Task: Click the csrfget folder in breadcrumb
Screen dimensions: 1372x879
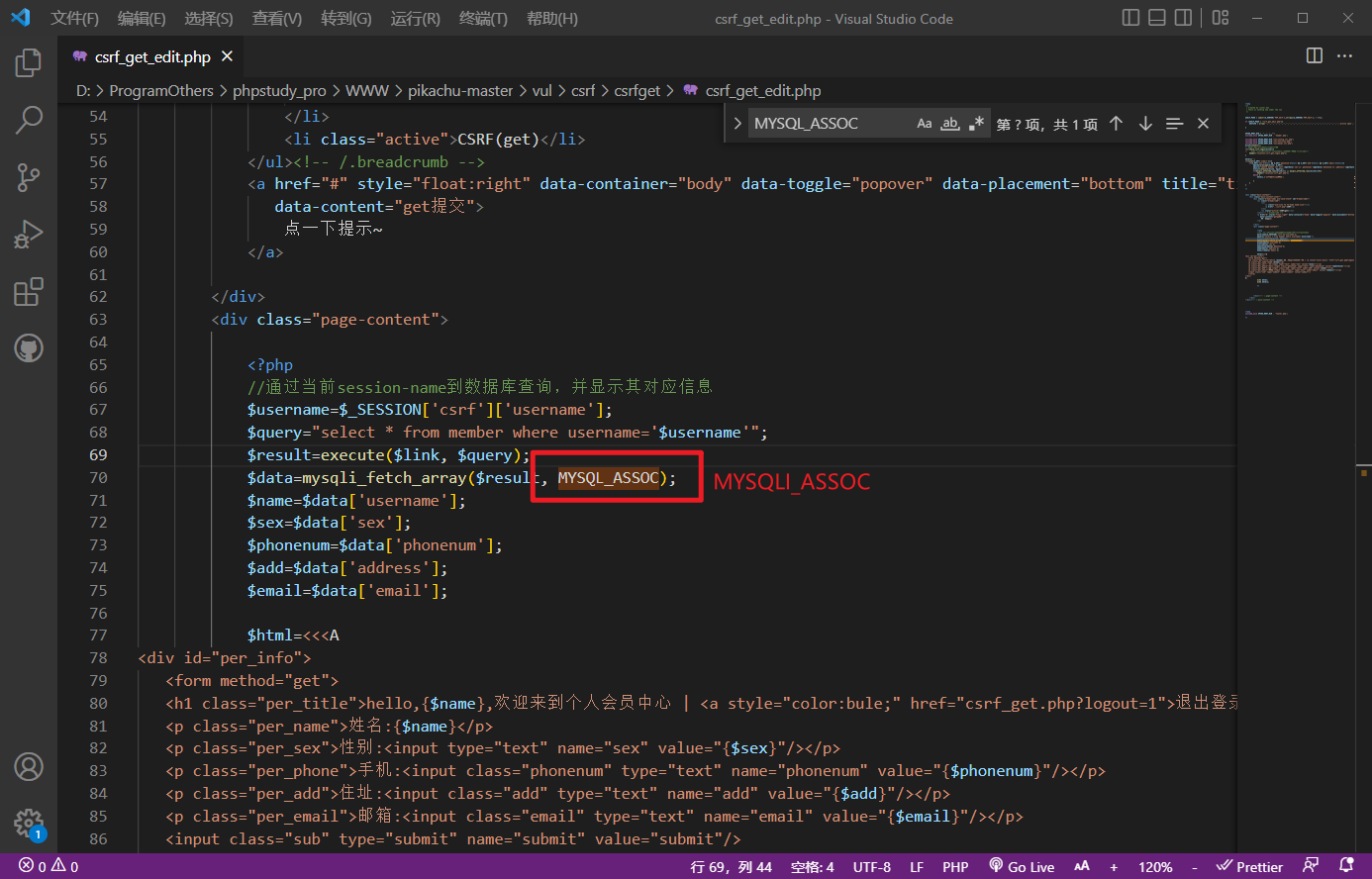Action: pos(637,91)
